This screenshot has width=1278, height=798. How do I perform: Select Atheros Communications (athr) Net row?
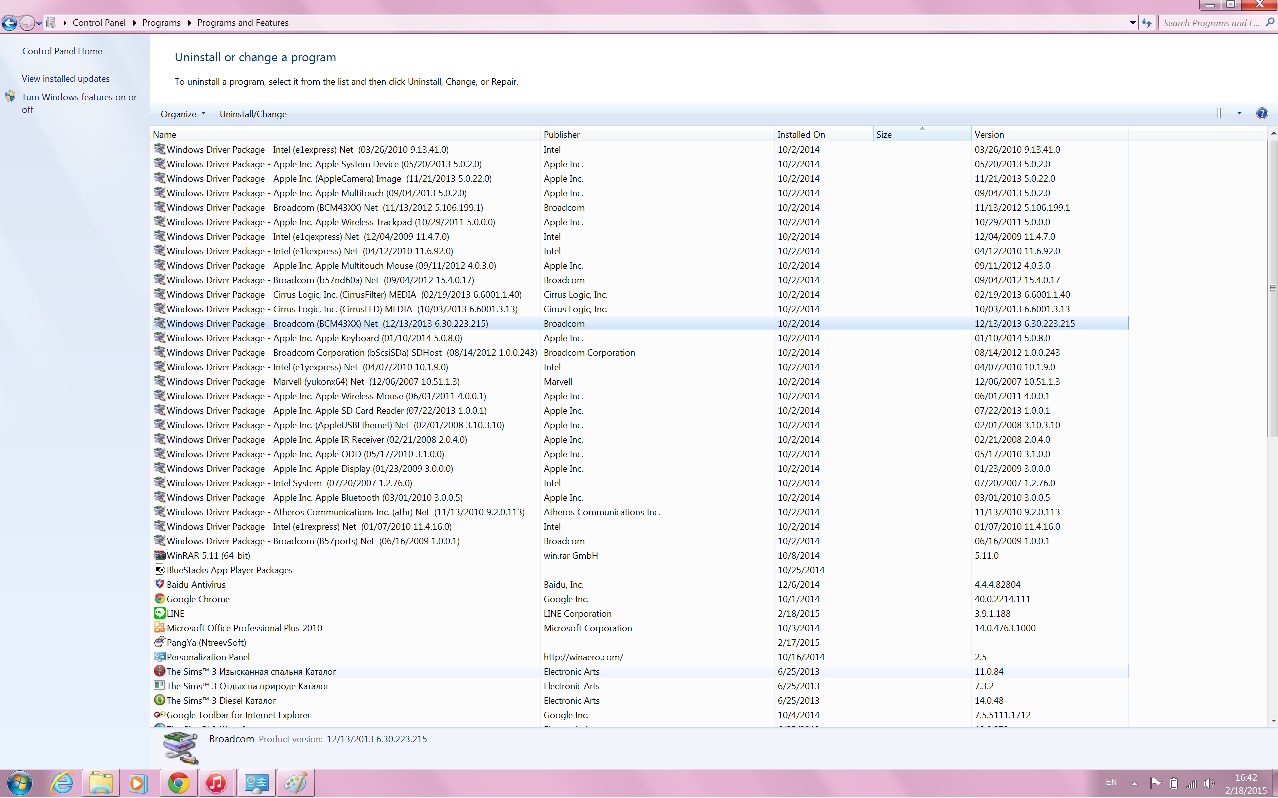click(640, 511)
